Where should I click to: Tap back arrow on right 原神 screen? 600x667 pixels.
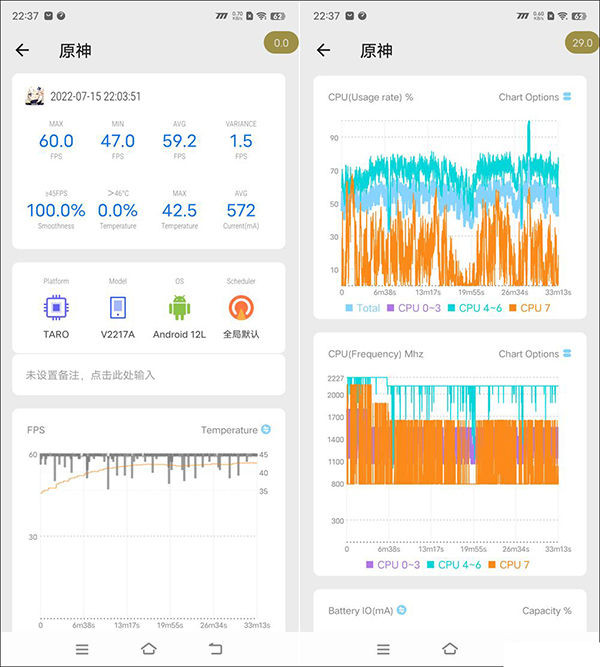pyautogui.click(x=323, y=50)
